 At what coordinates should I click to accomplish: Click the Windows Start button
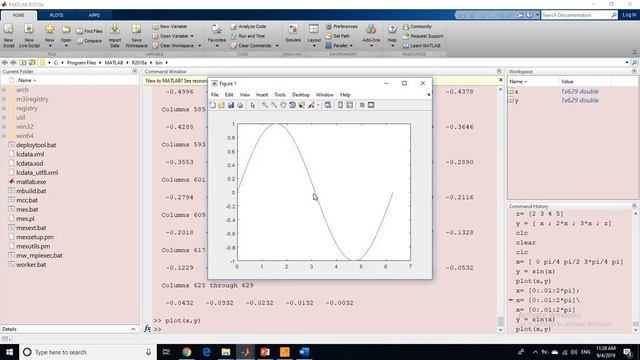click(9, 352)
